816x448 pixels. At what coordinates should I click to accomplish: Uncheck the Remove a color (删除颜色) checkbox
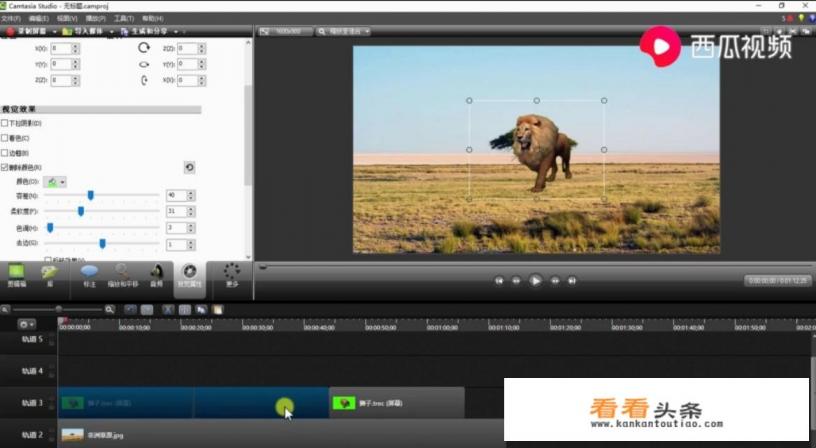click(5, 168)
